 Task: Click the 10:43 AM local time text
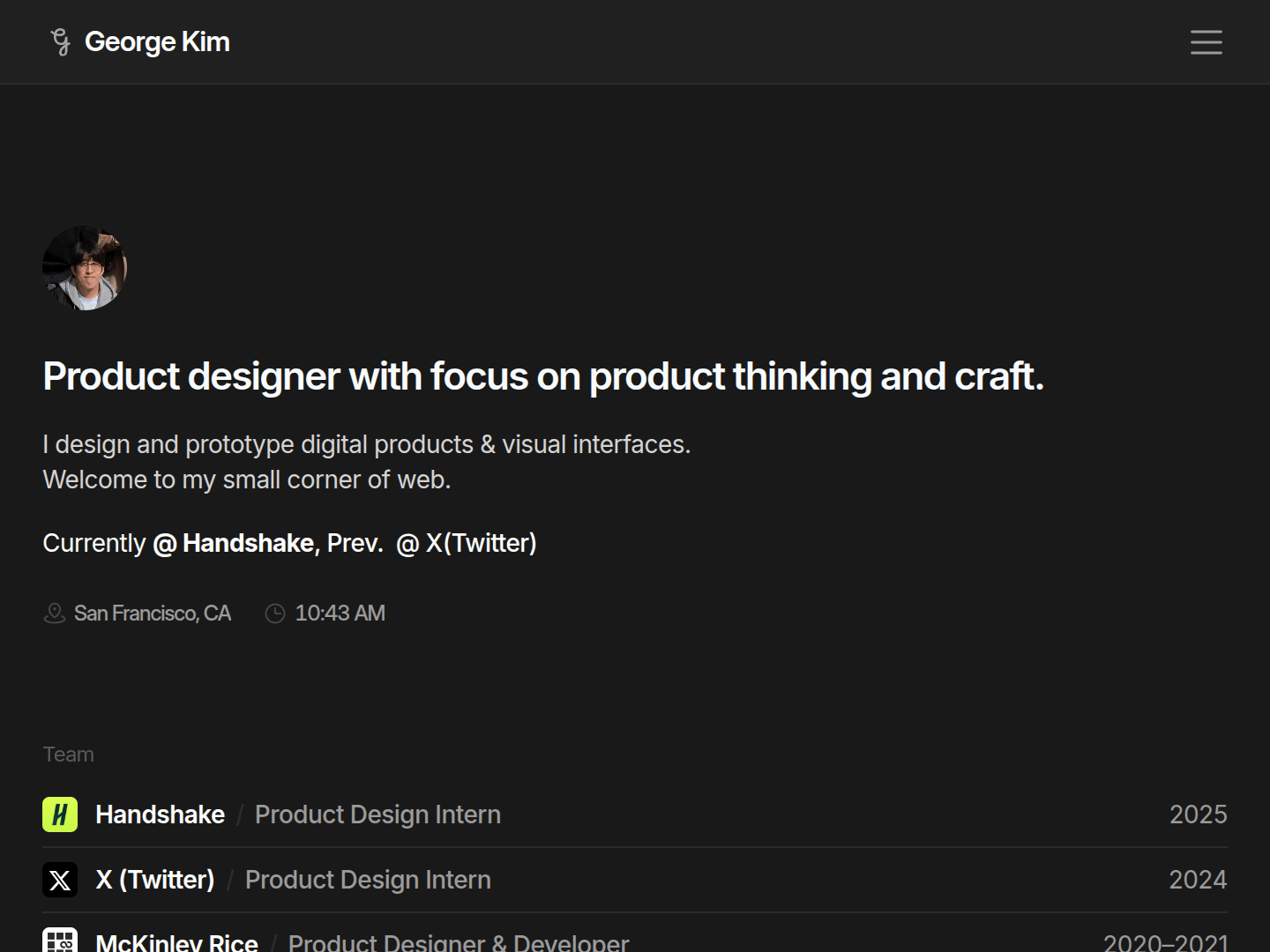point(340,614)
